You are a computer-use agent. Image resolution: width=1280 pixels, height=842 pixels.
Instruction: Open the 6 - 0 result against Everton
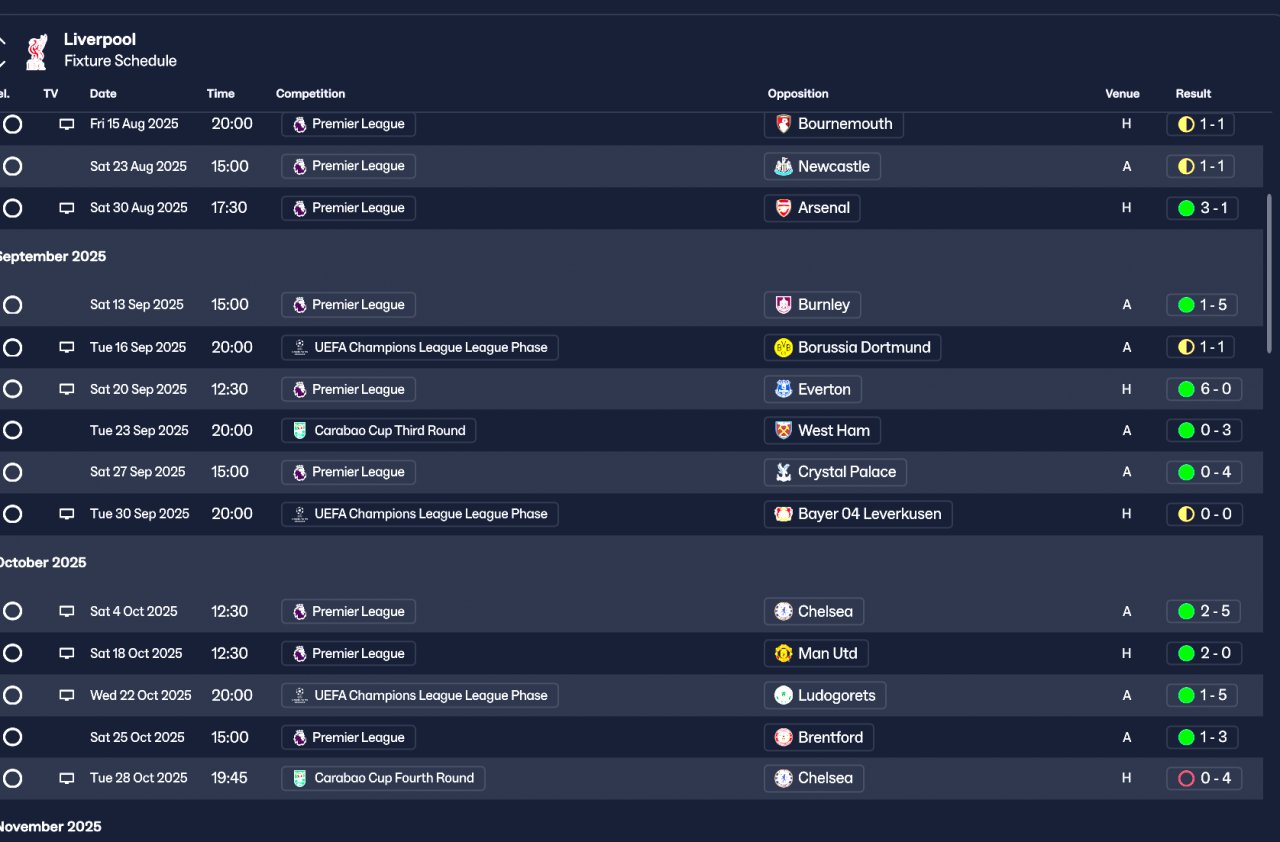tap(1204, 389)
